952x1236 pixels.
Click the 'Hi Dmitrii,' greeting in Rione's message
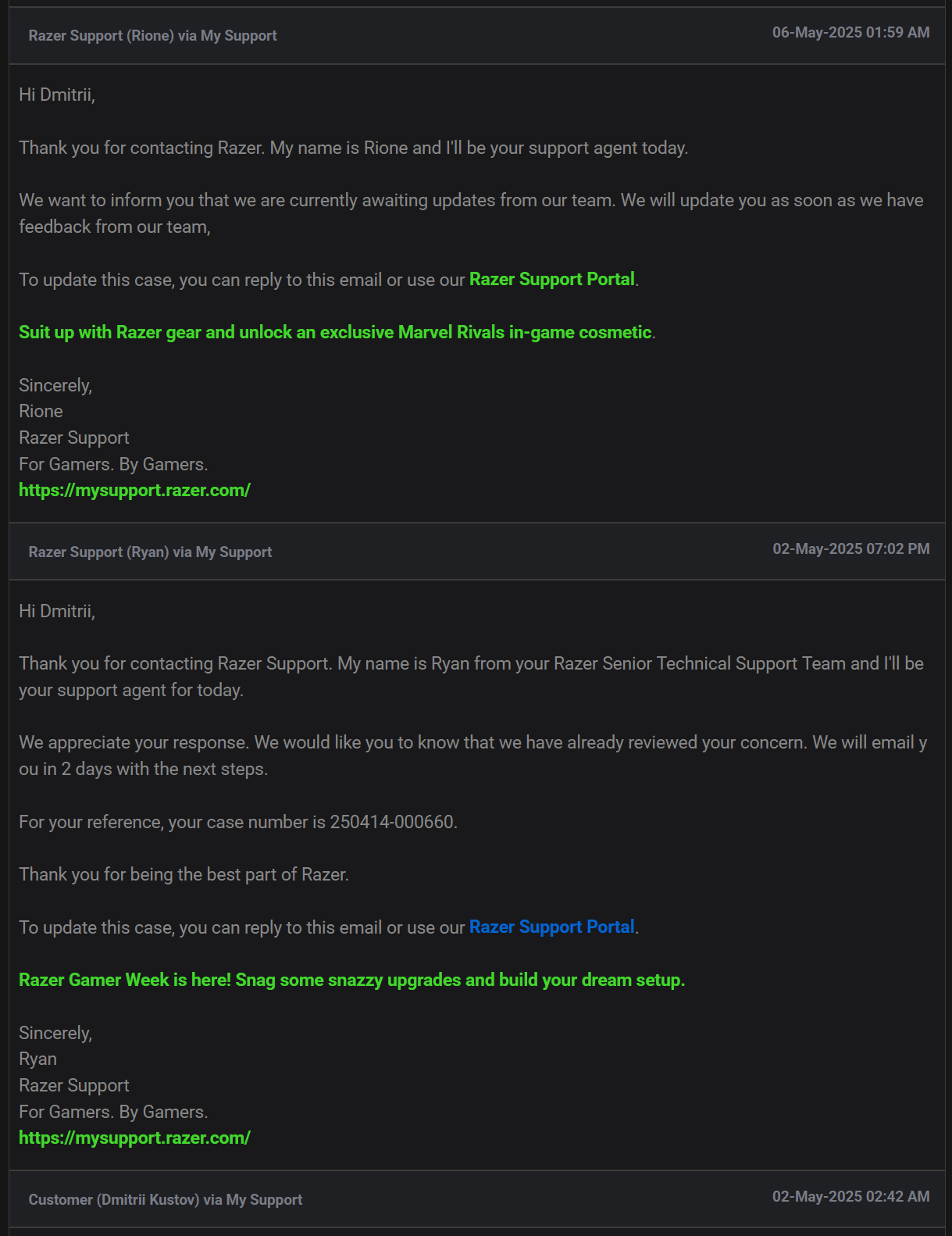click(57, 95)
